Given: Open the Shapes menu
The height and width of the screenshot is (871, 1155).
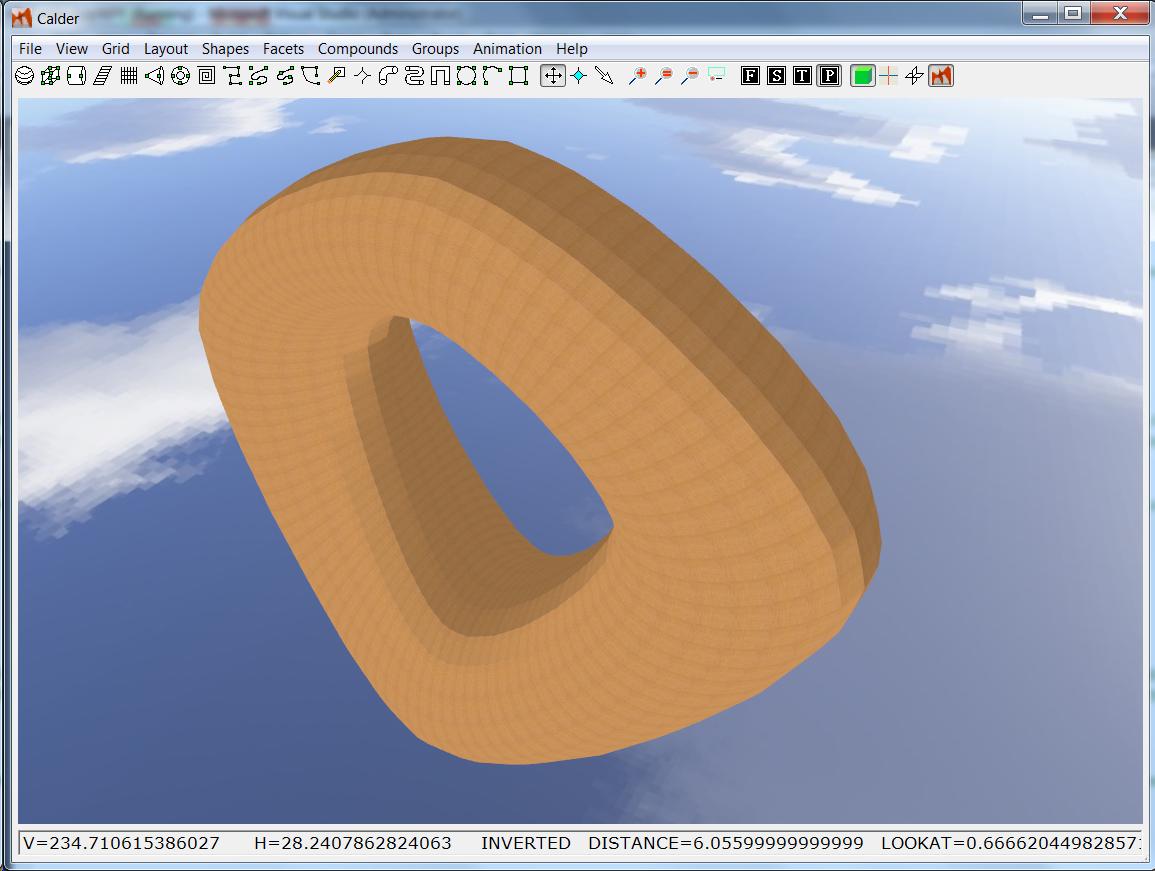Looking at the screenshot, I should (x=225, y=48).
